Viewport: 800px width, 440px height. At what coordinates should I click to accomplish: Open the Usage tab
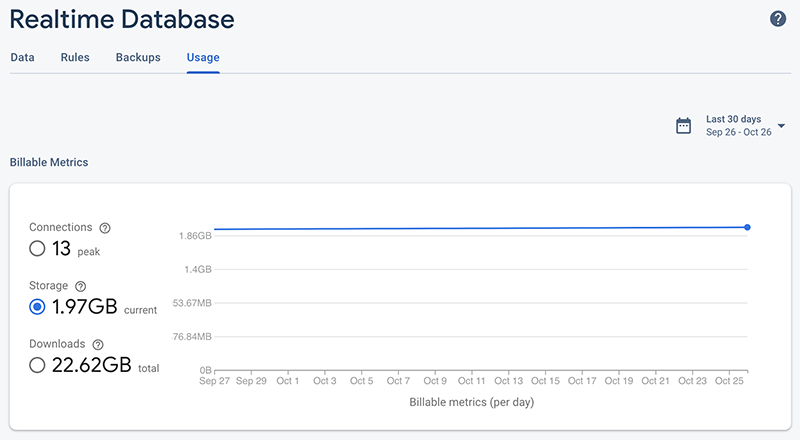[203, 58]
